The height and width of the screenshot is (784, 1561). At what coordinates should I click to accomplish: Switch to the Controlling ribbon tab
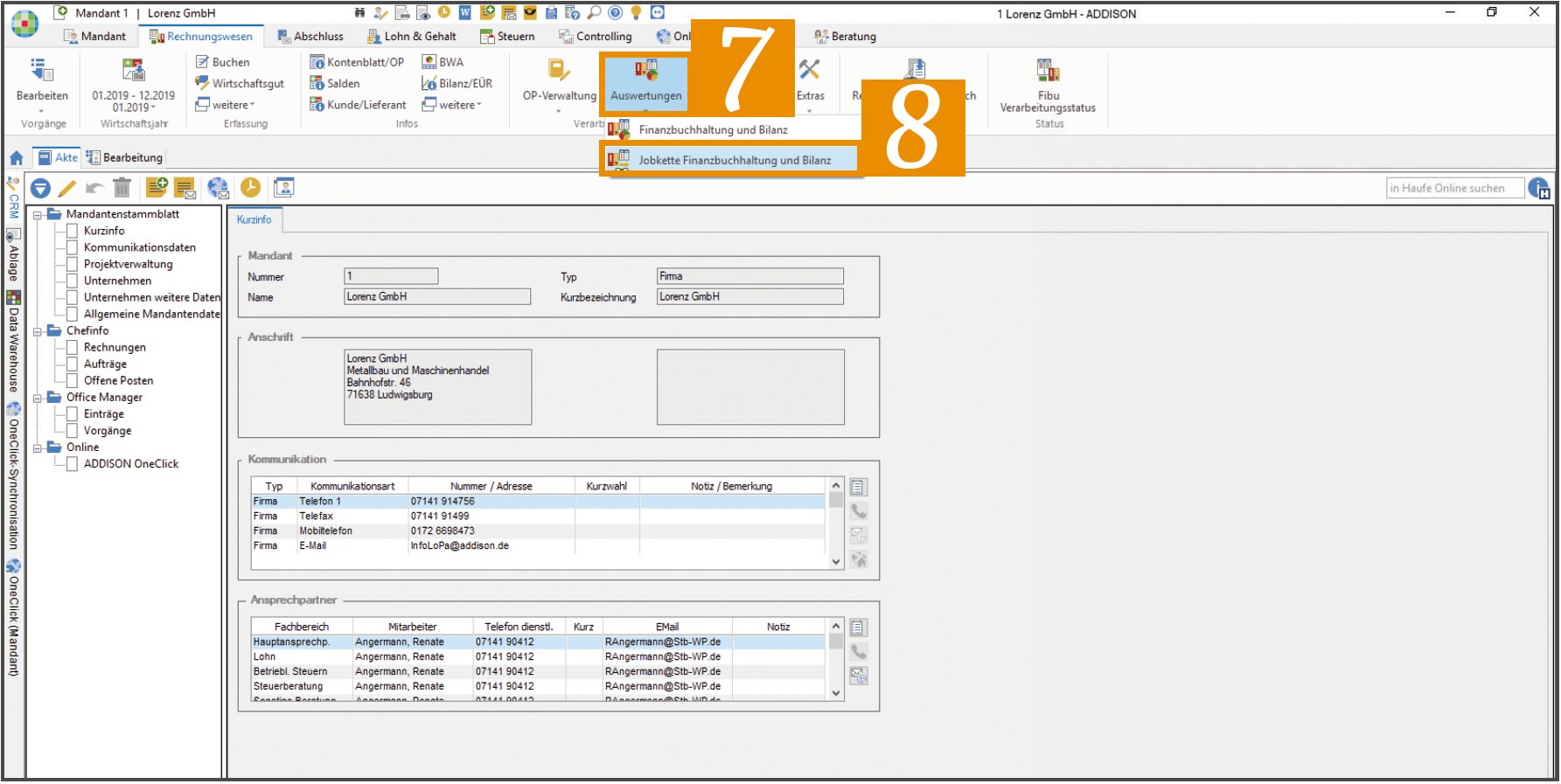click(596, 36)
